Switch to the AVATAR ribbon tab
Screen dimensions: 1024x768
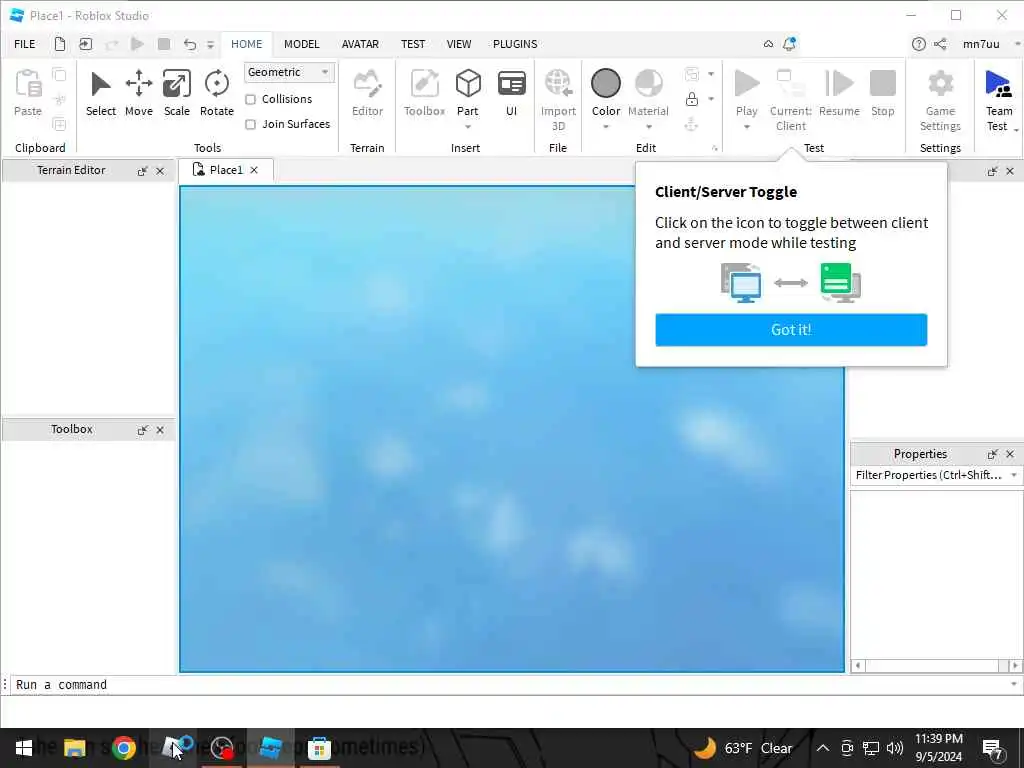coord(360,44)
